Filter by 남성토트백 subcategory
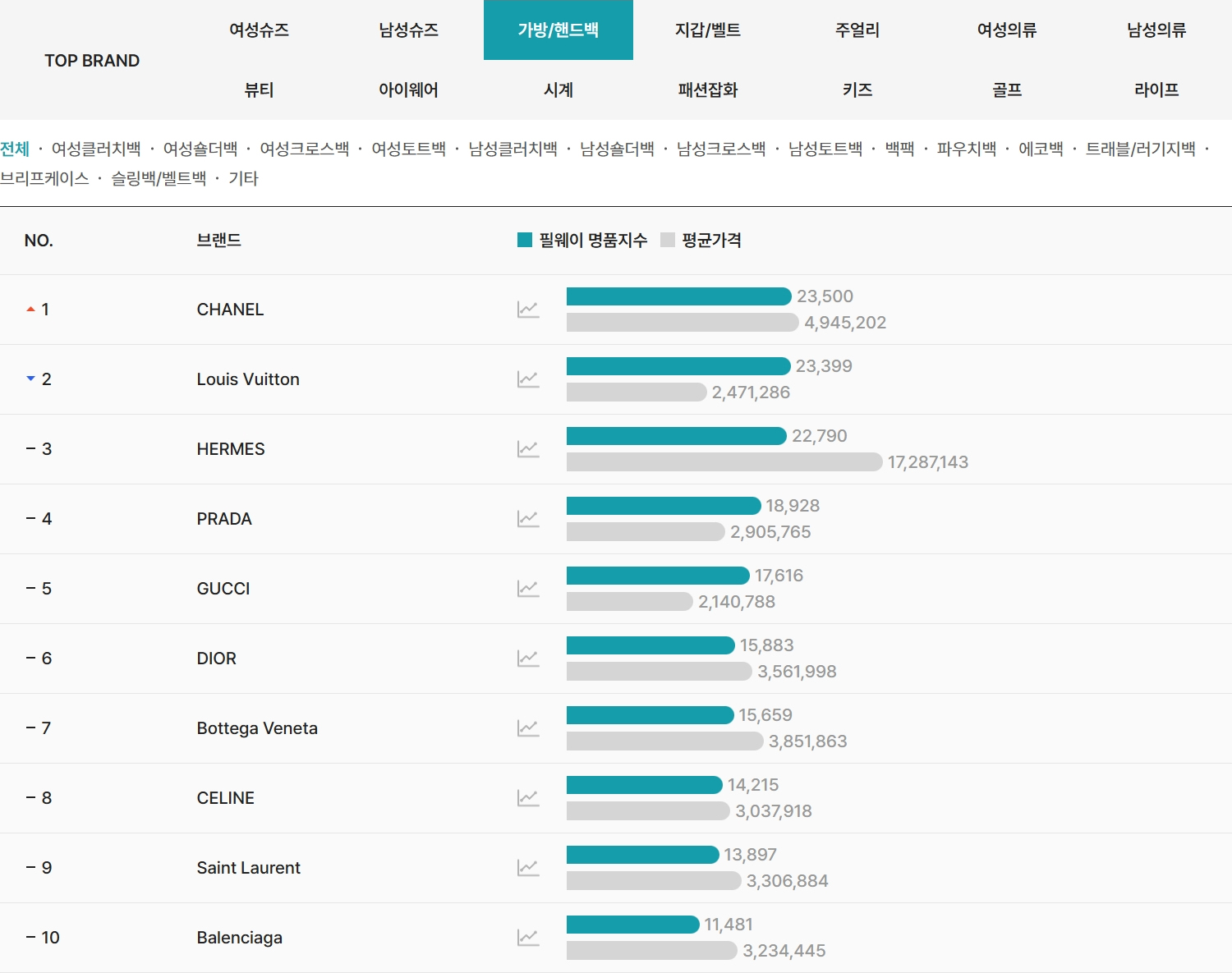Viewport: 1232px width, 973px height. (826, 149)
